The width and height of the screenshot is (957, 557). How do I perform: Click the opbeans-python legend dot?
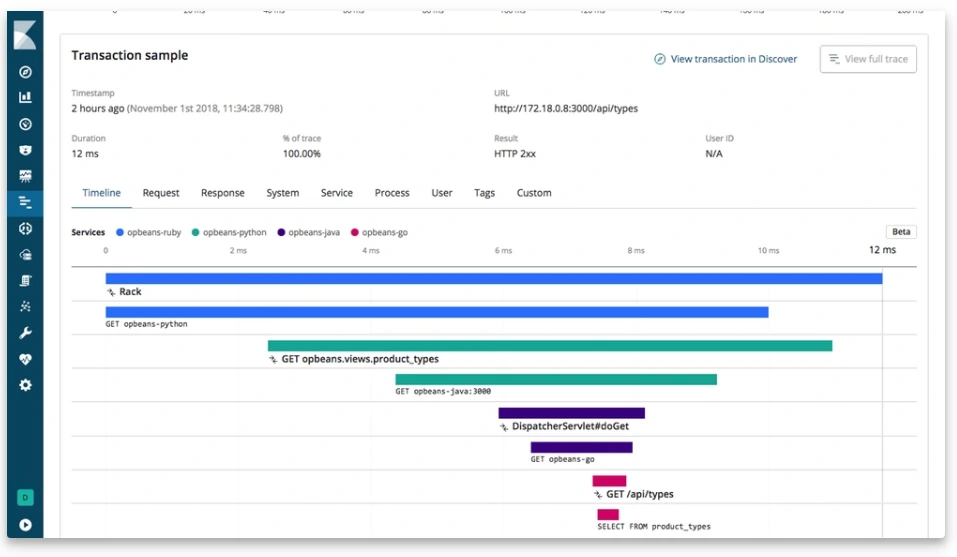(195, 232)
